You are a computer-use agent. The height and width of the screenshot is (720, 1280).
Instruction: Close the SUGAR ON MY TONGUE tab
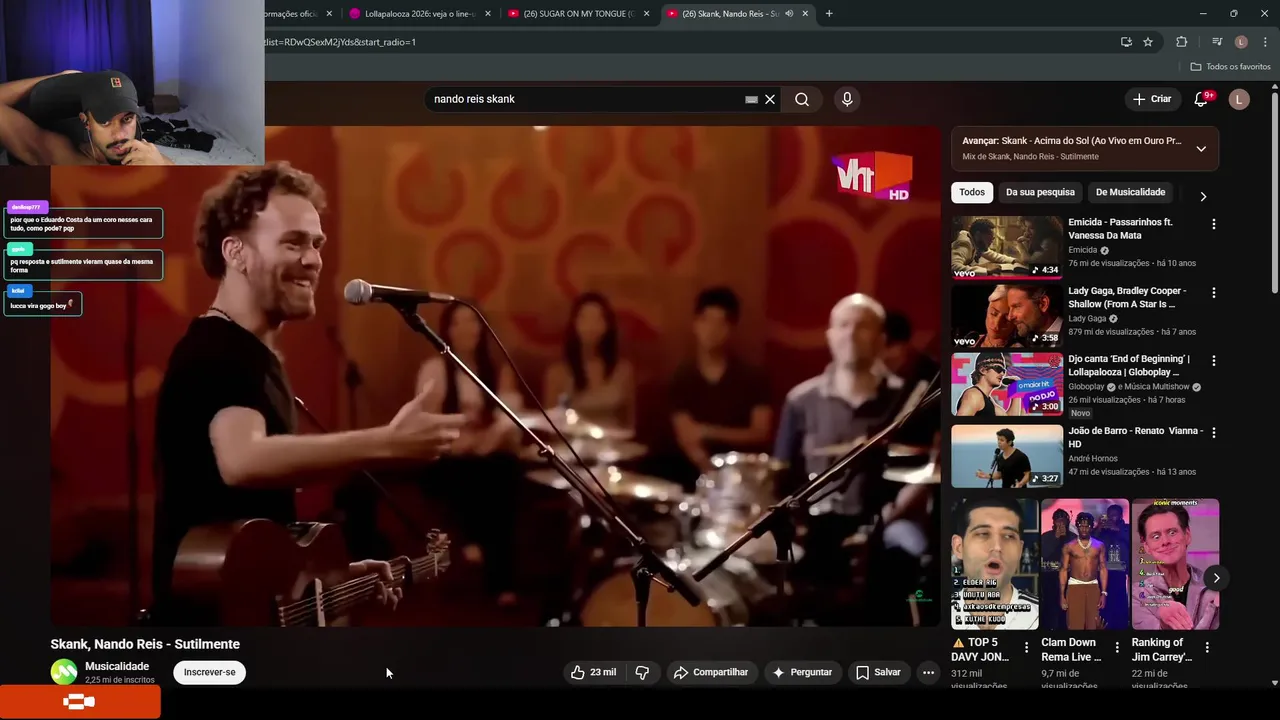pyautogui.click(x=646, y=14)
